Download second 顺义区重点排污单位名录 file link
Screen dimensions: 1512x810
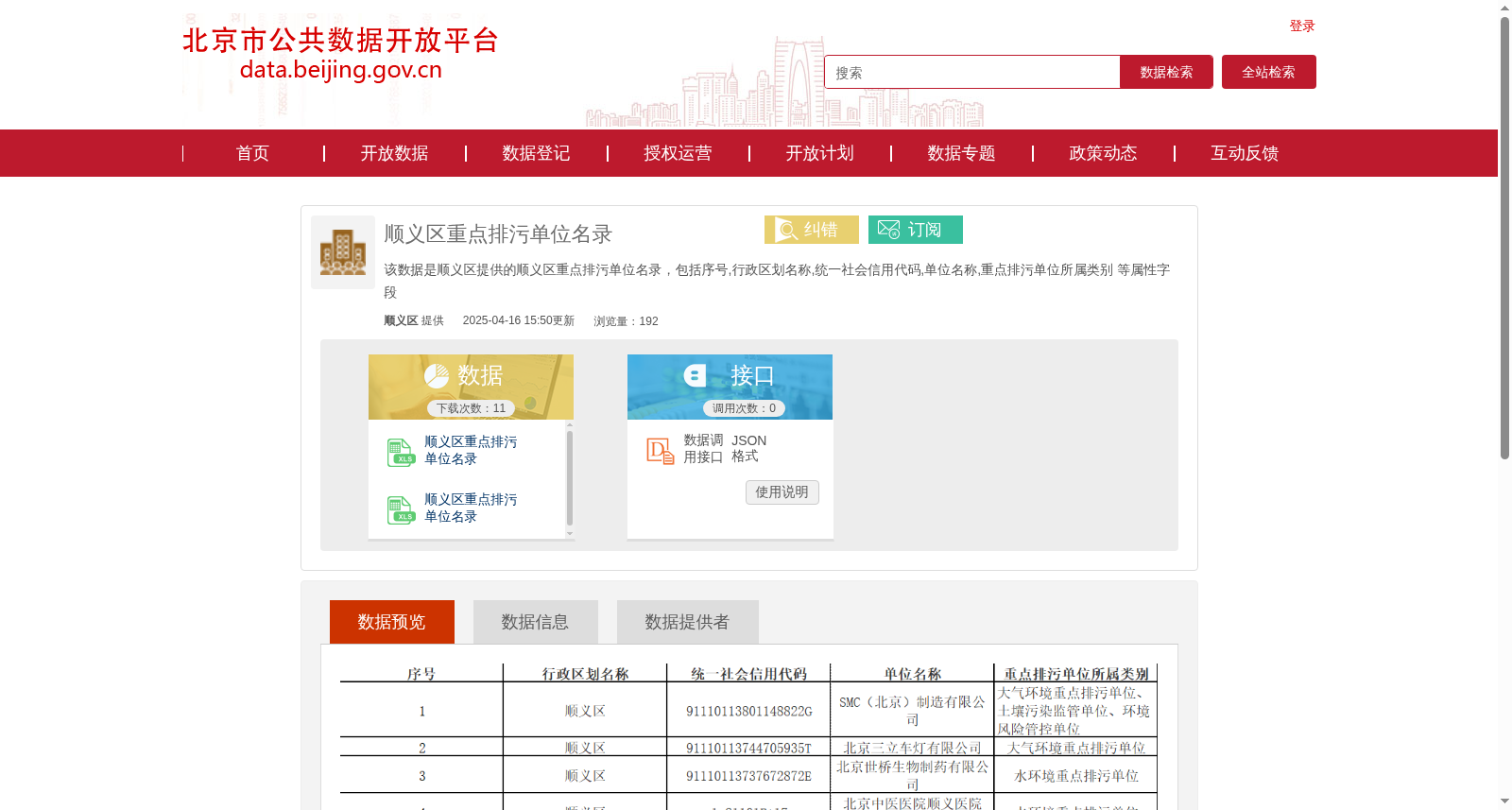[471, 508]
